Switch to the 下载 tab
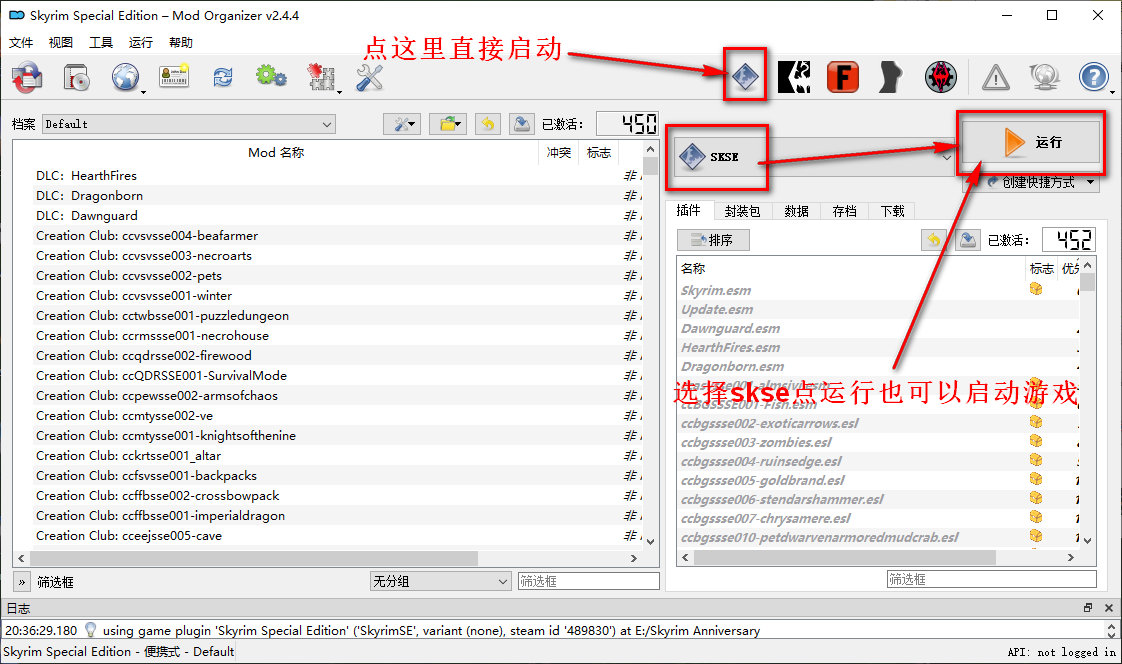The image size is (1122, 664). tap(892, 211)
